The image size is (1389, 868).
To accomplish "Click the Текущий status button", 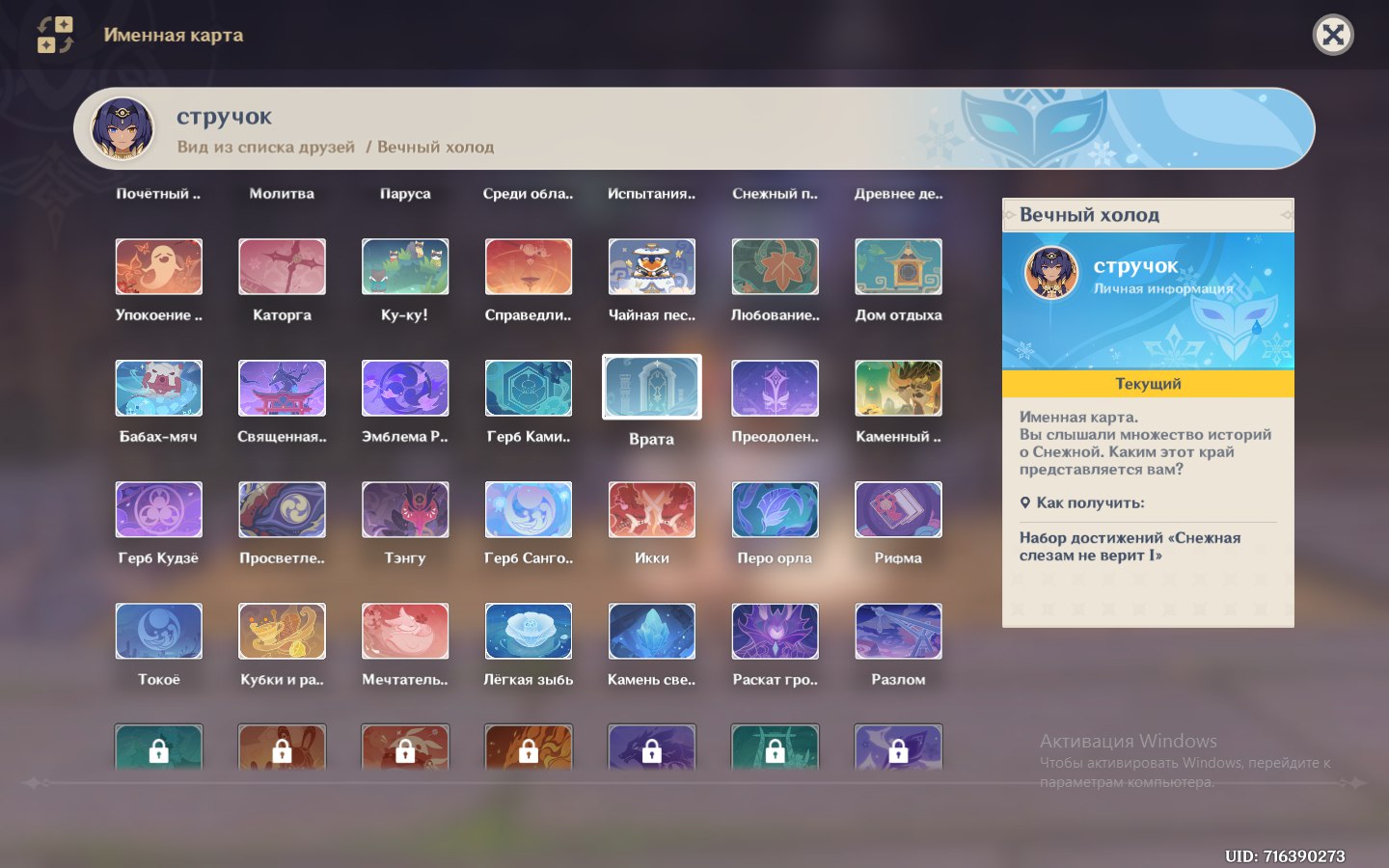I will pyautogui.click(x=1148, y=384).
